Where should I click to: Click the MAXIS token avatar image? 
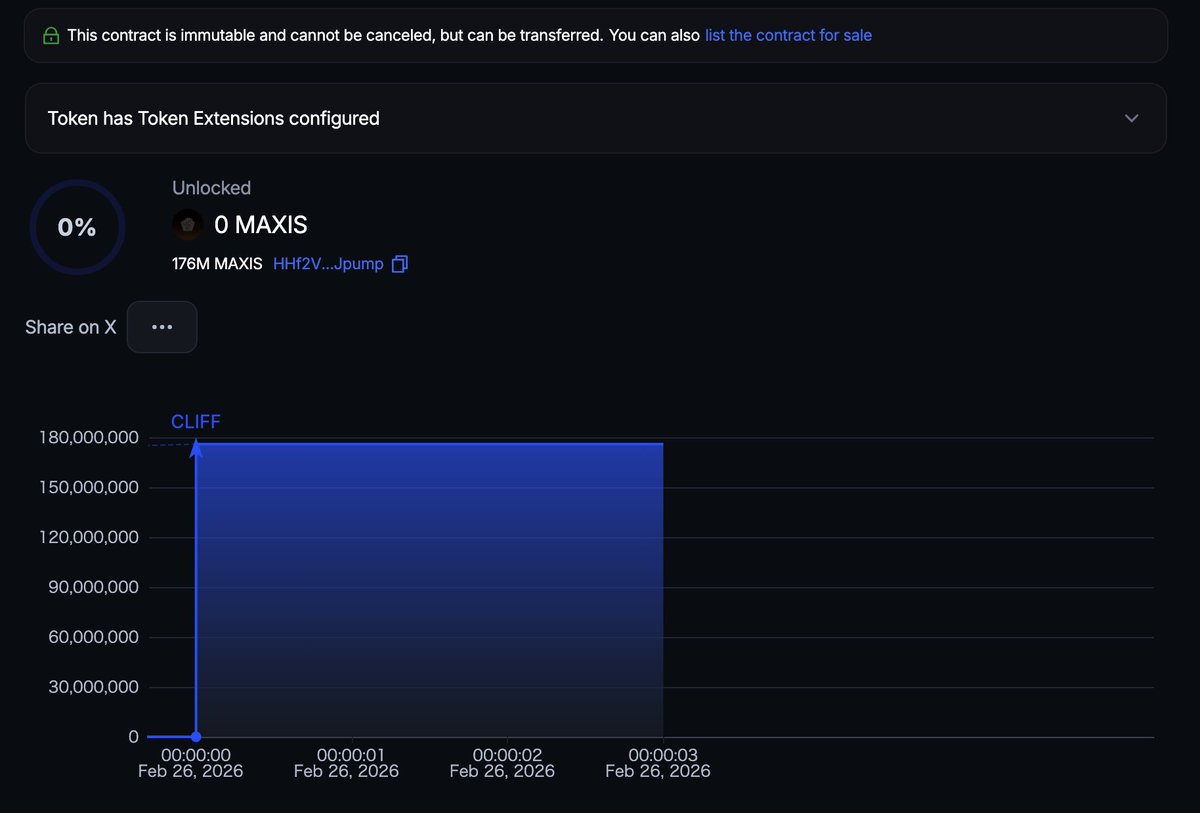(x=187, y=224)
